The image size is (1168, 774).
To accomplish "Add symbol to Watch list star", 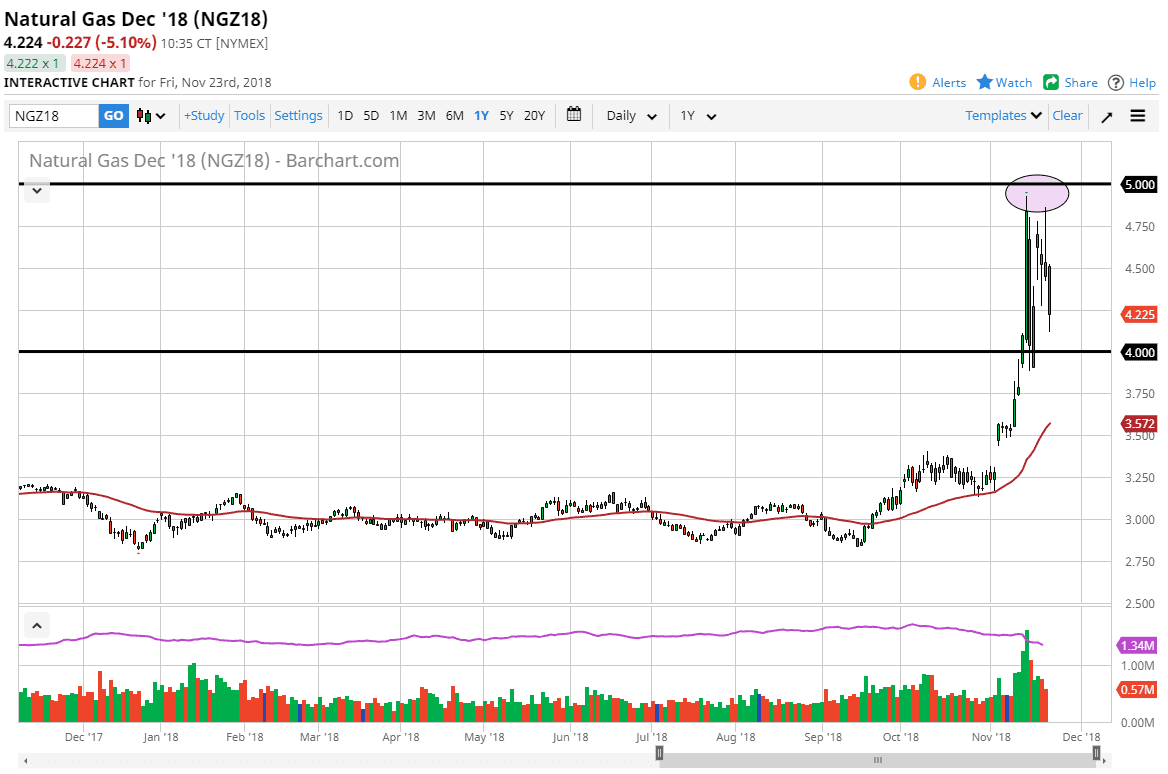I will 985,82.
